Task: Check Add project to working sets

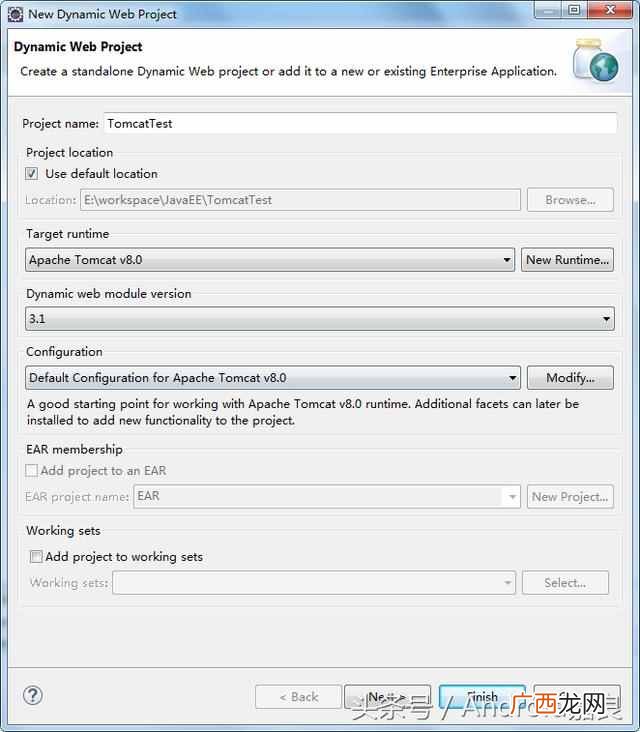Action: 36,556
